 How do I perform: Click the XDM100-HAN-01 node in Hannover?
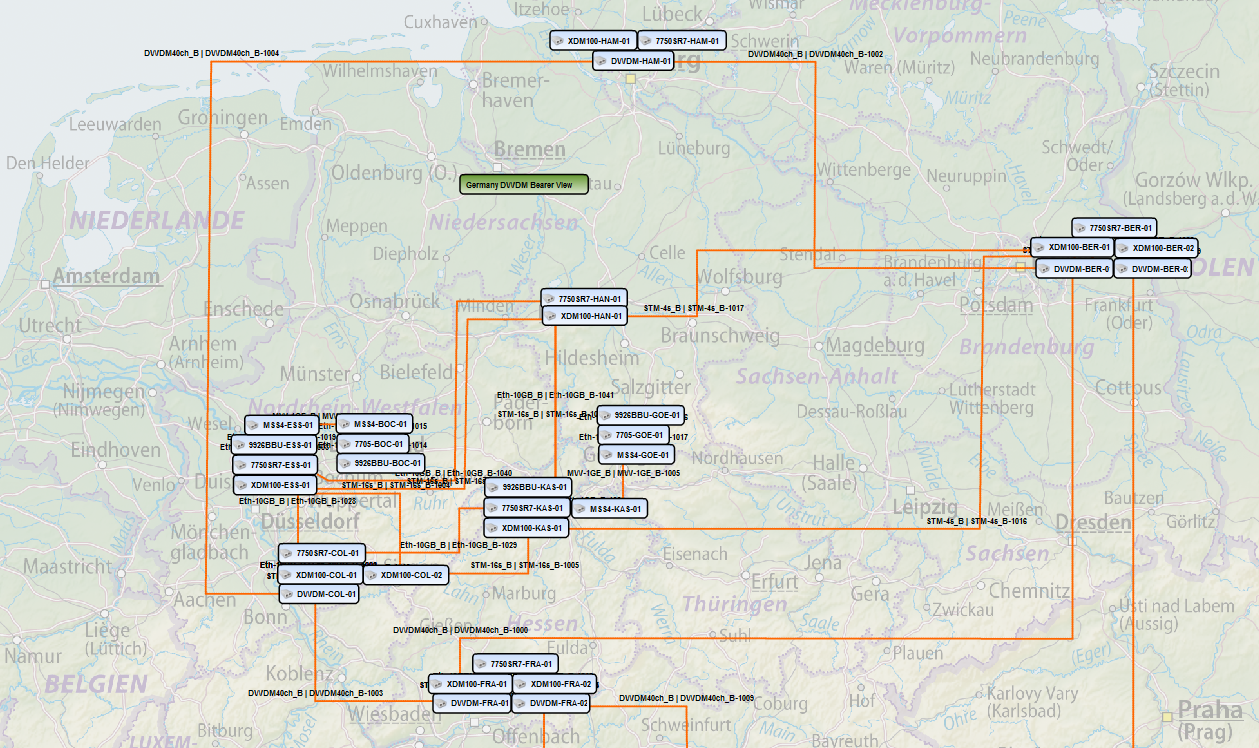tap(584, 316)
